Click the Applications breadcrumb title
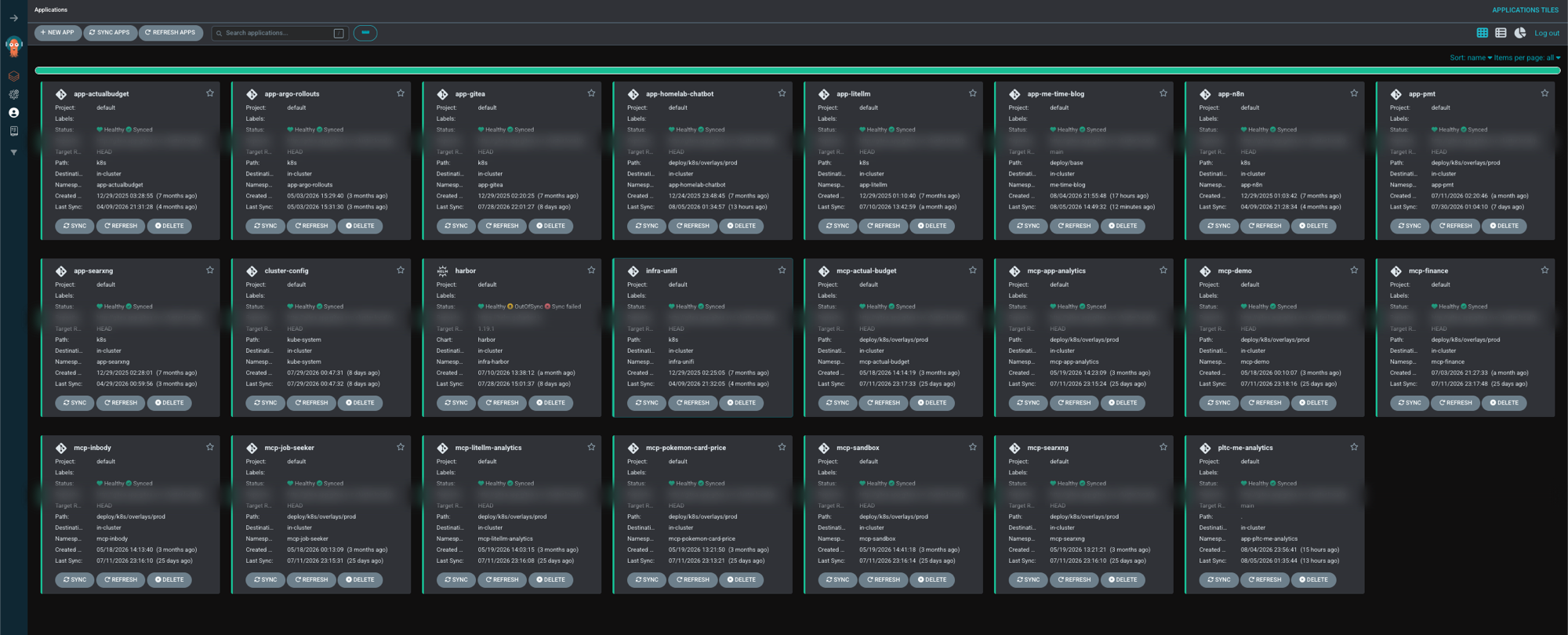Image resolution: width=1568 pixels, height=635 pixels. [x=51, y=10]
